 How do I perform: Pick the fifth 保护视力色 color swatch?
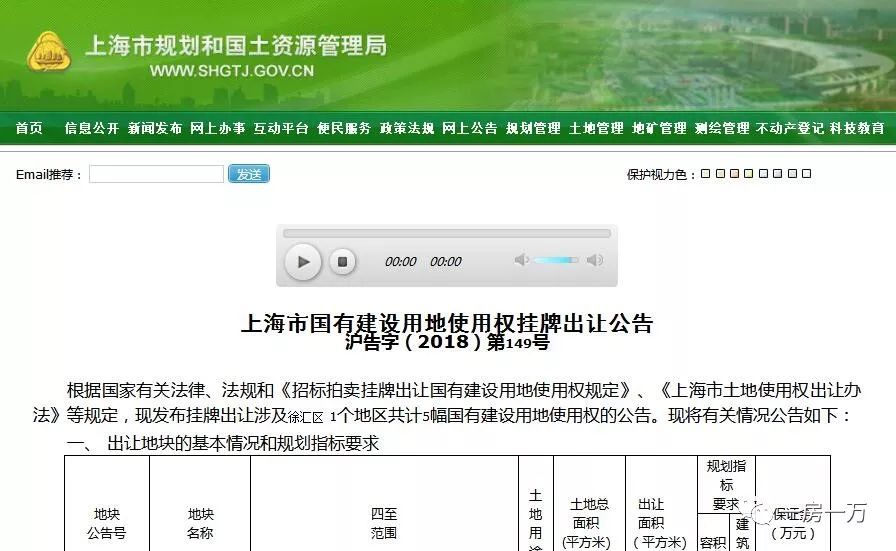(x=763, y=173)
